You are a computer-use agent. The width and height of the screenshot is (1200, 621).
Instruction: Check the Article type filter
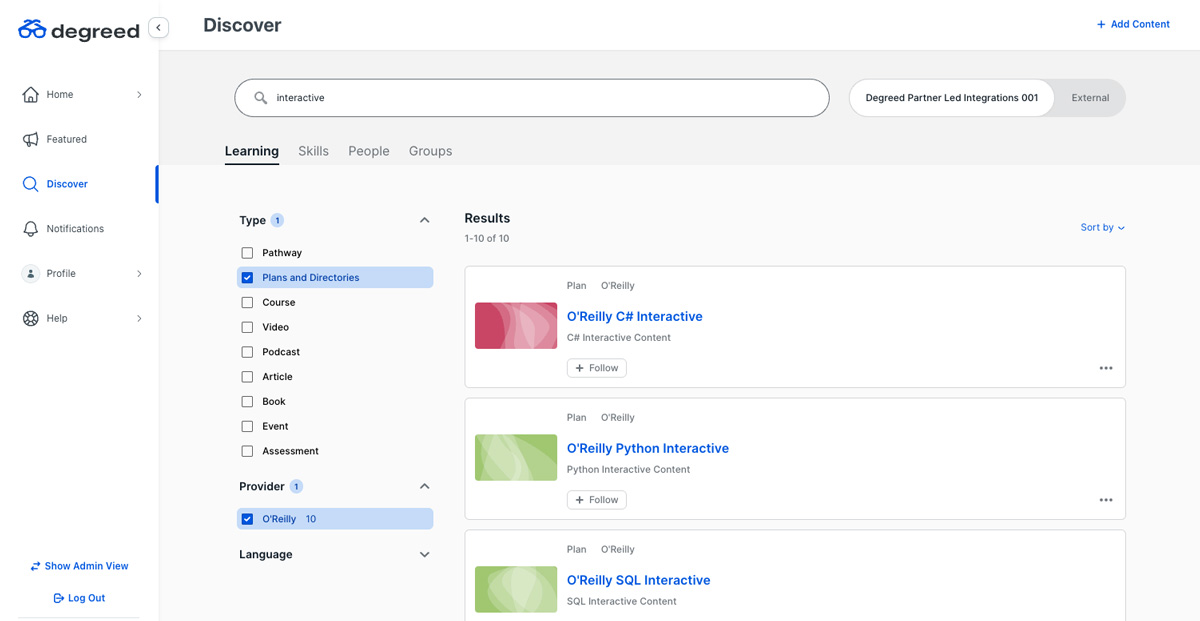click(247, 377)
